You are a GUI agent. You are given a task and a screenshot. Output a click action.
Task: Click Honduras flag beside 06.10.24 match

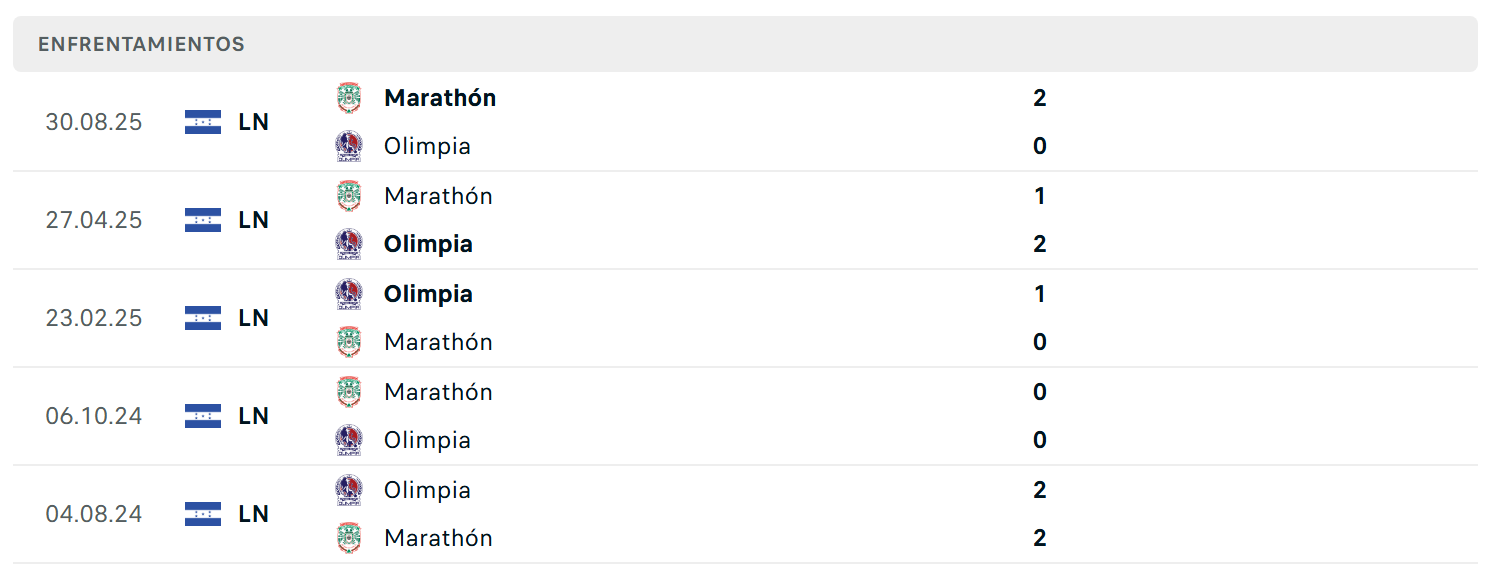point(203,416)
